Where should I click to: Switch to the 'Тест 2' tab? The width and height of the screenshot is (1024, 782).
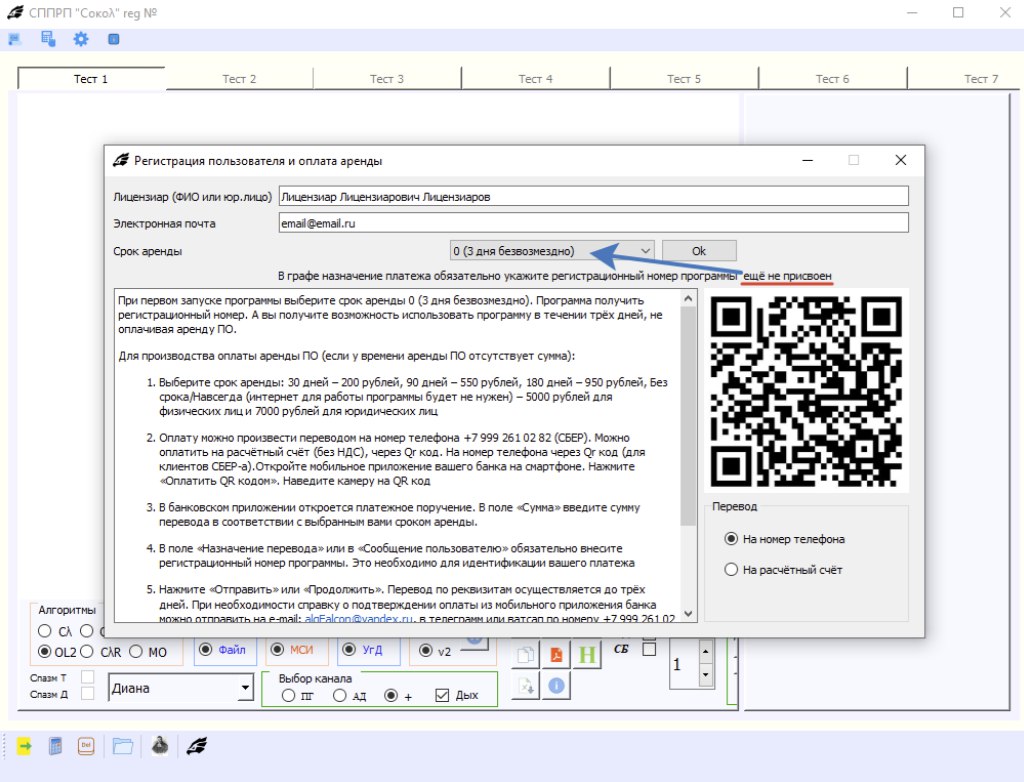239,79
